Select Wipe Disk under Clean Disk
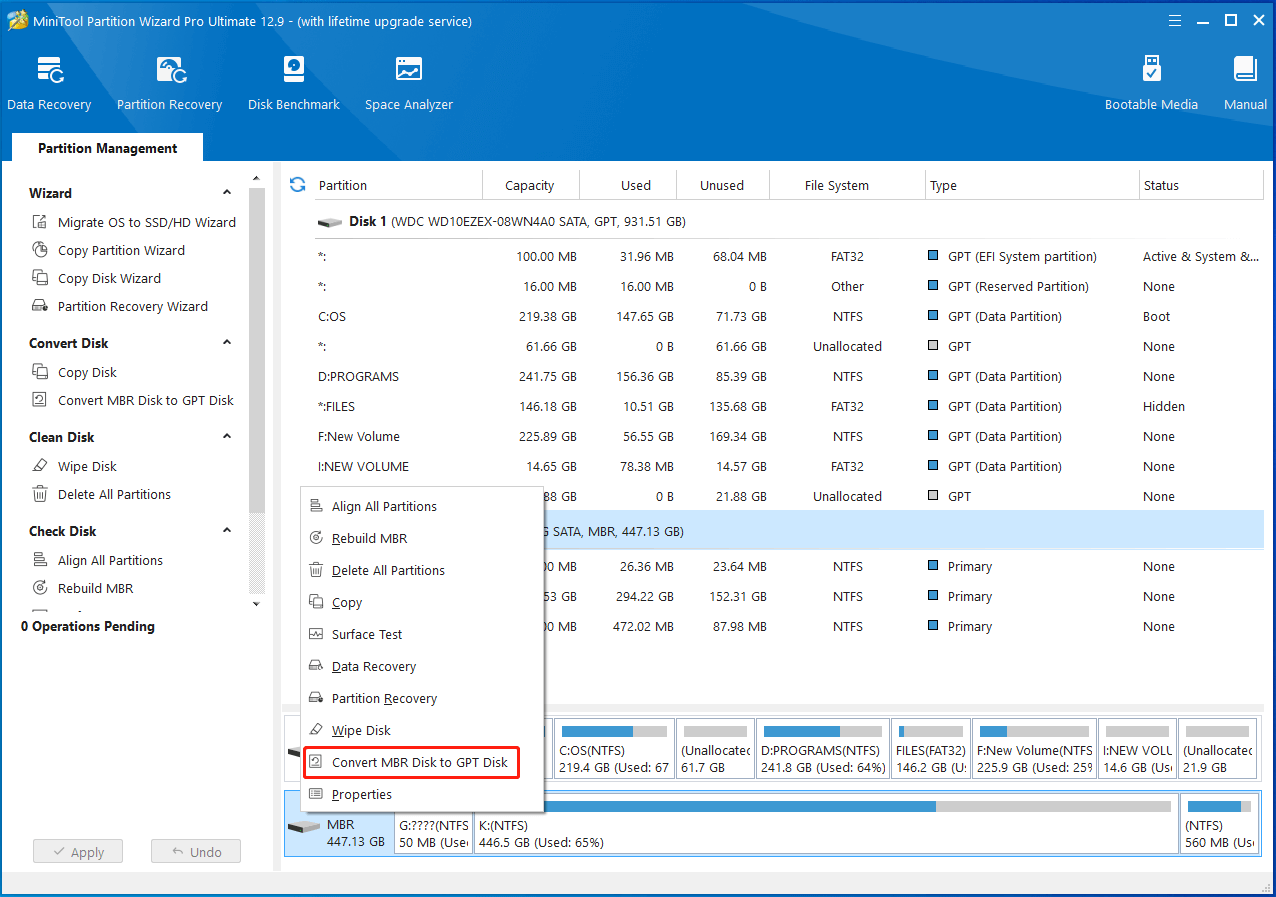1276x897 pixels. pyautogui.click(x=87, y=465)
